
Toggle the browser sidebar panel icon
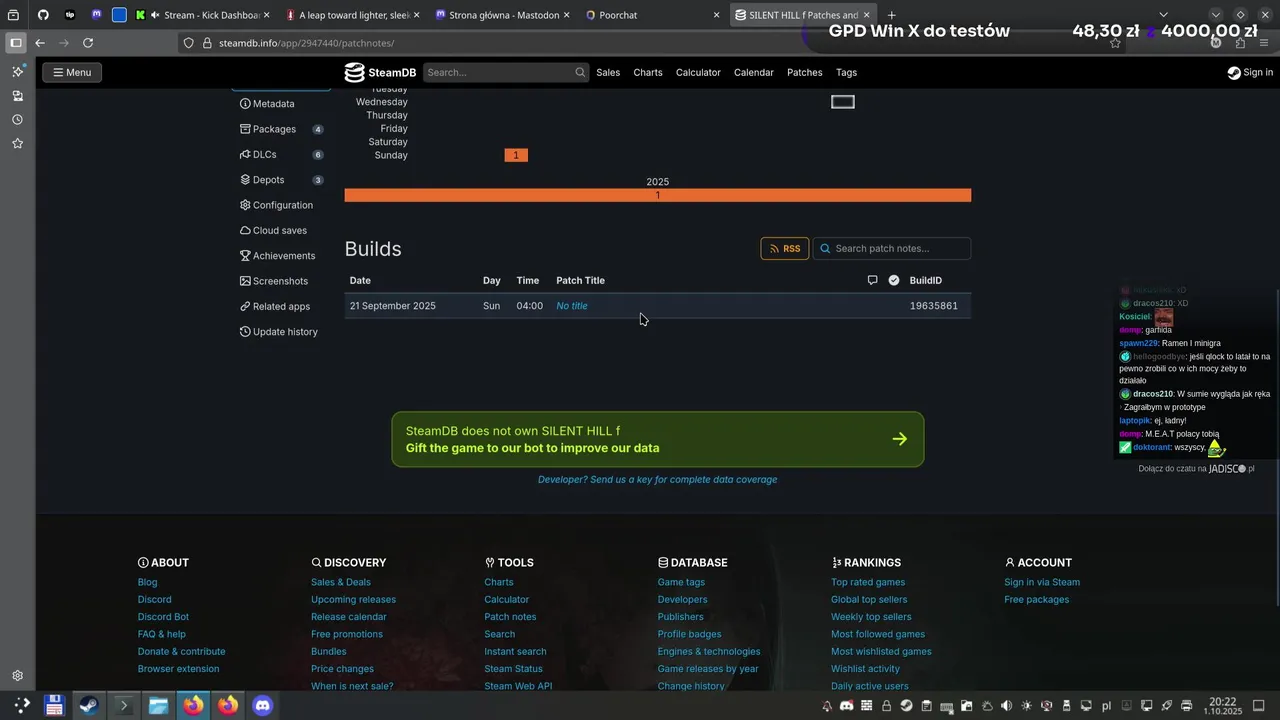click(15, 43)
